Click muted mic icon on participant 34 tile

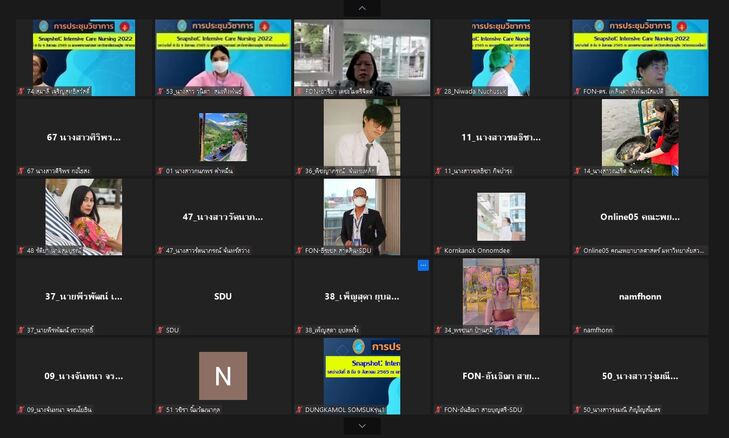click(438, 330)
